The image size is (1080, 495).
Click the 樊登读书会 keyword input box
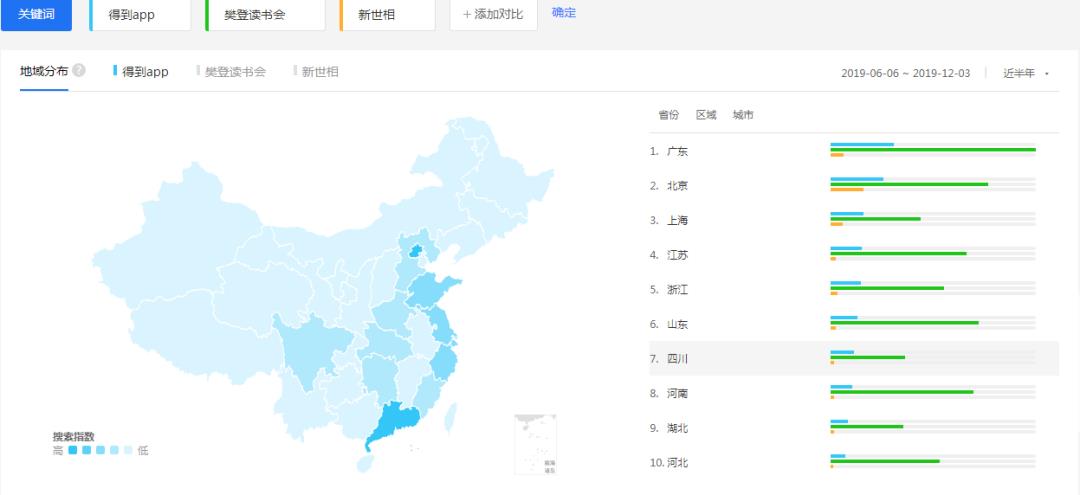click(x=266, y=15)
